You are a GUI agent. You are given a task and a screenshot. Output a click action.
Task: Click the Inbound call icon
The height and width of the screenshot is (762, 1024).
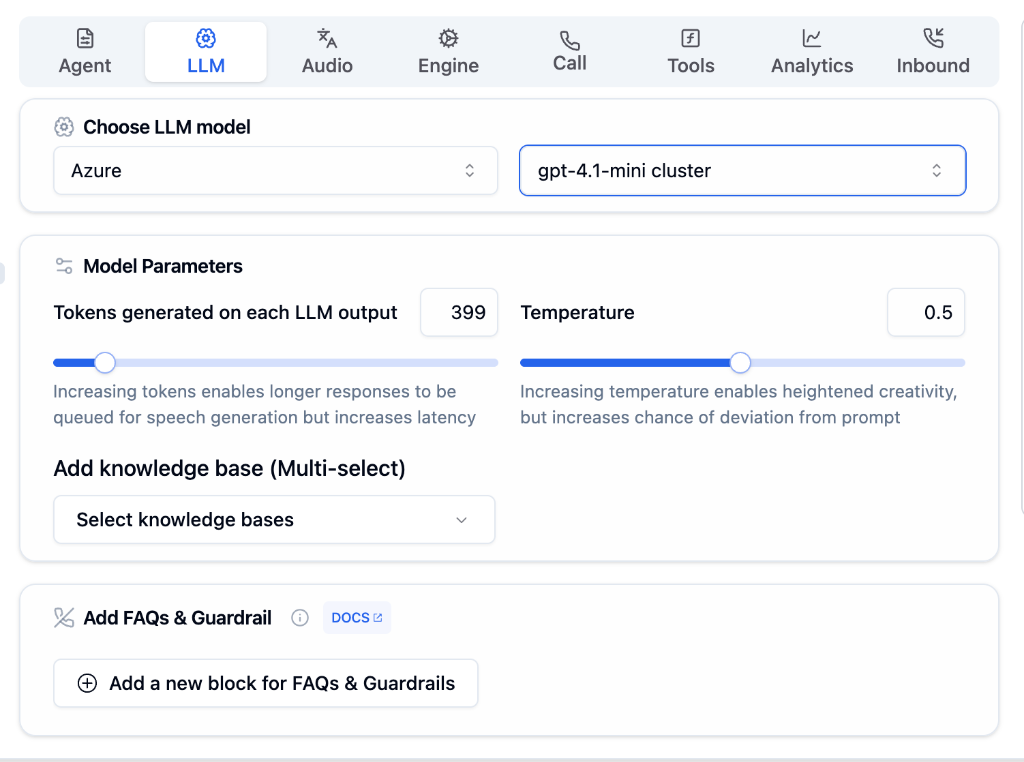[x=933, y=38]
